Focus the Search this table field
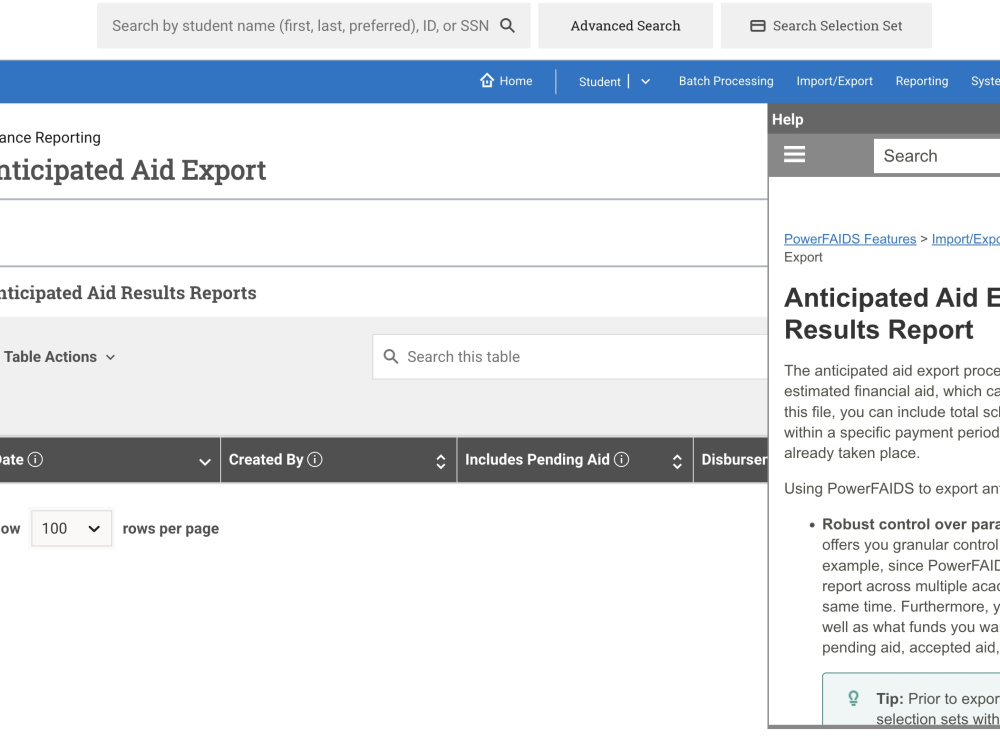 (x=570, y=357)
